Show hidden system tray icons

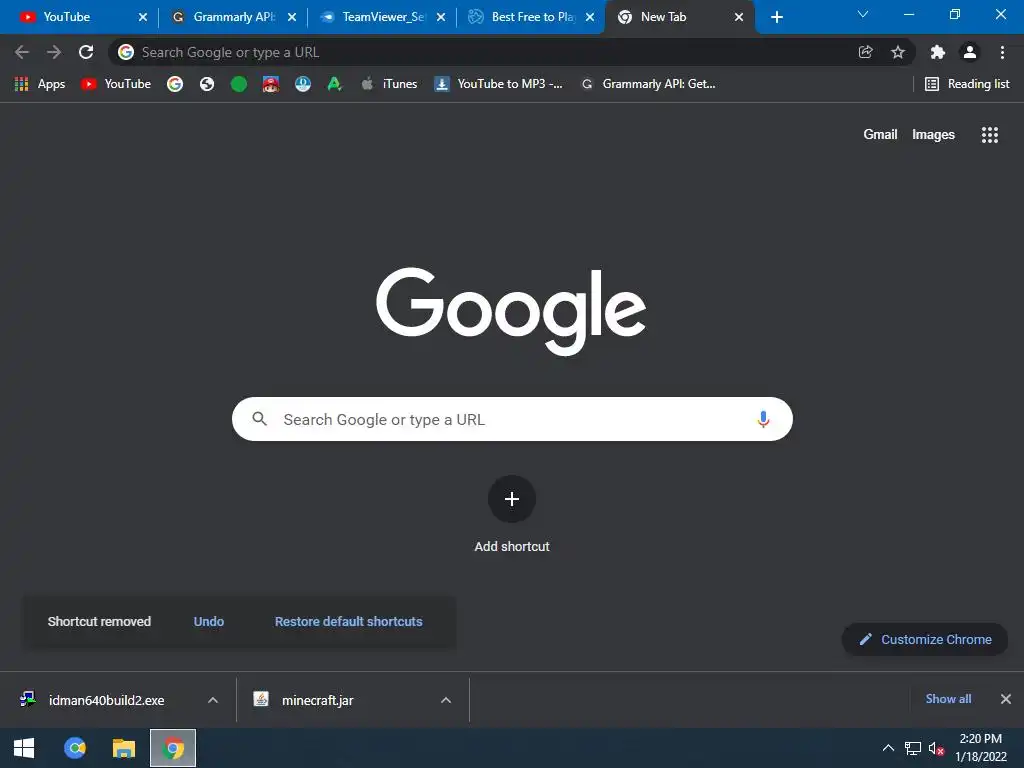coord(888,748)
